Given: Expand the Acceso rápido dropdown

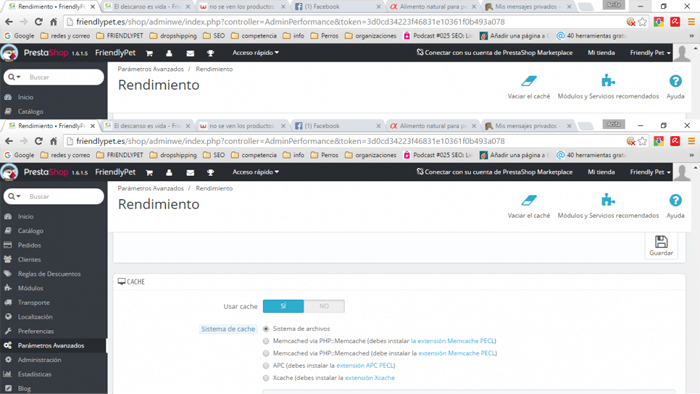Looking at the screenshot, I should [x=255, y=172].
